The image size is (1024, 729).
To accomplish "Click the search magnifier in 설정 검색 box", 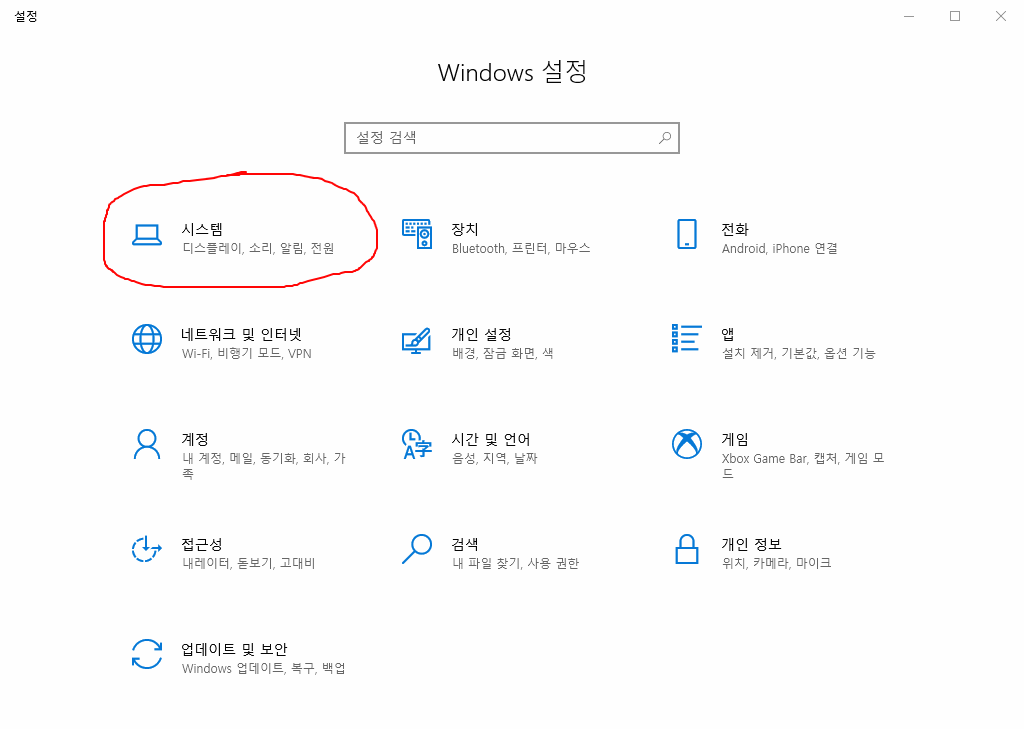I will coord(665,138).
